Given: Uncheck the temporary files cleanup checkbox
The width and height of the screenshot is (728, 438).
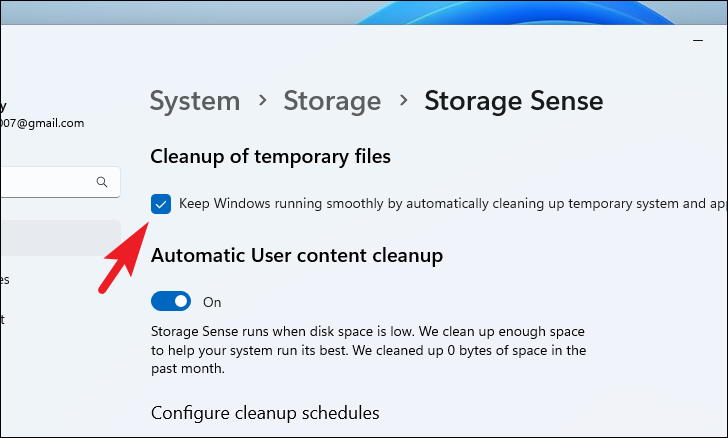Looking at the screenshot, I should pos(161,204).
